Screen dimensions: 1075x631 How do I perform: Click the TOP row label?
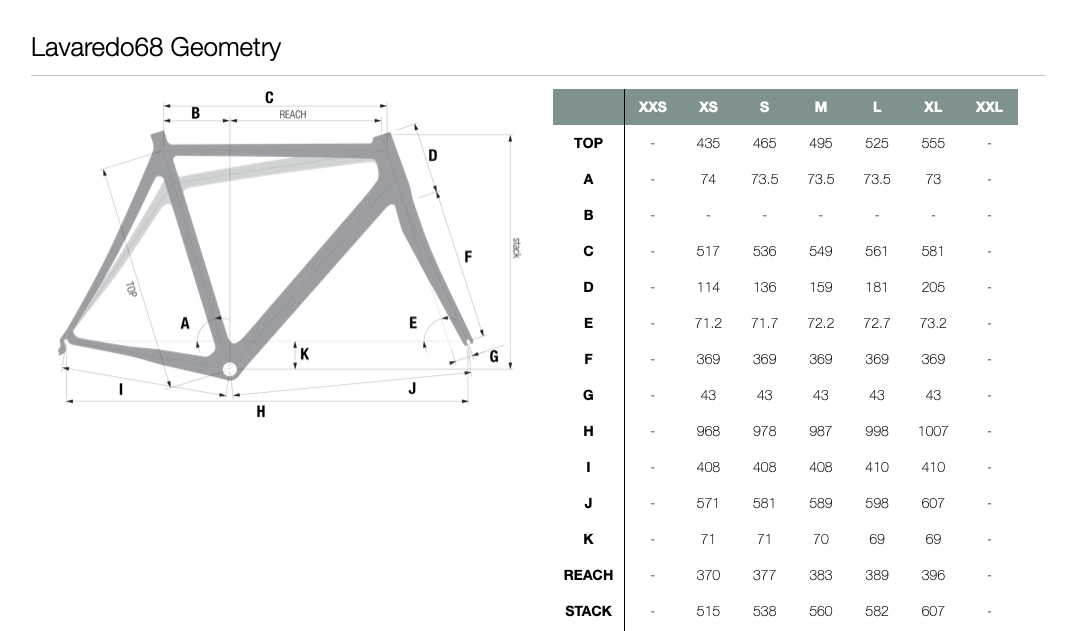588,143
